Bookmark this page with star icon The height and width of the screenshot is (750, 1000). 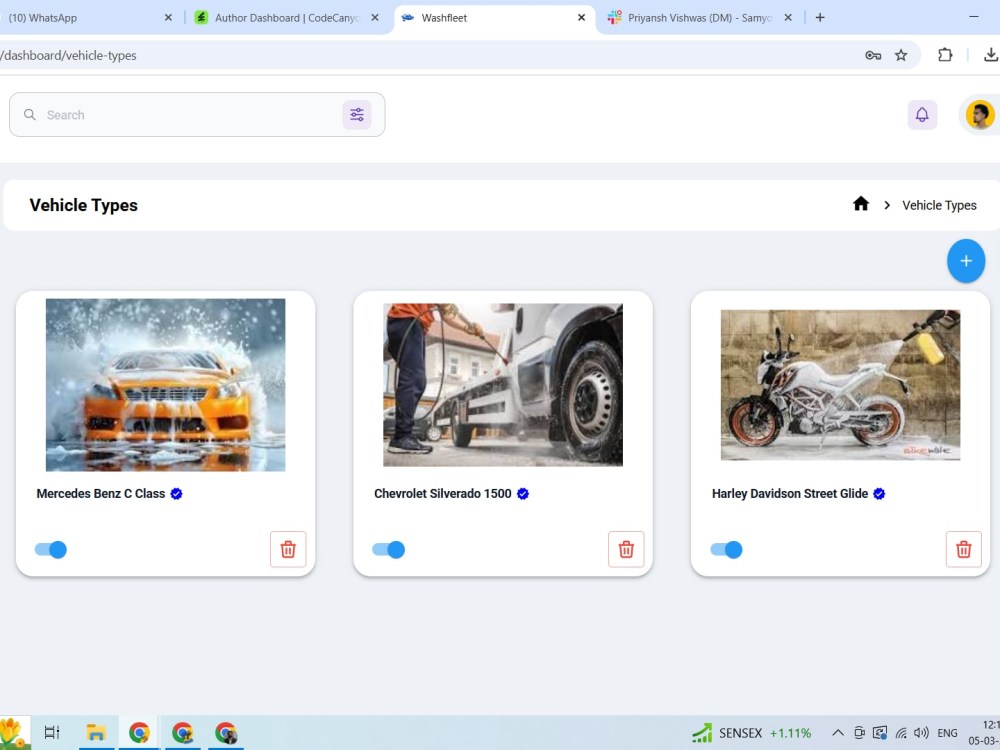901,55
